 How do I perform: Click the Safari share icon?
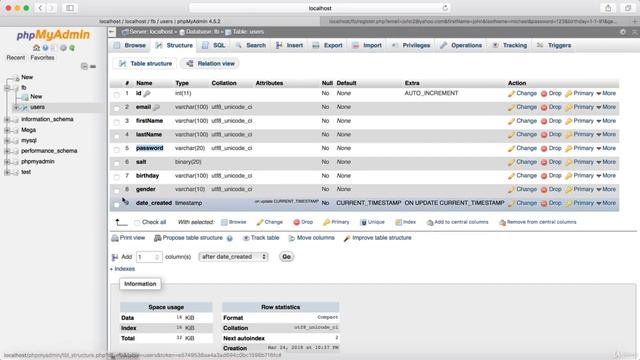[x=608, y=8]
